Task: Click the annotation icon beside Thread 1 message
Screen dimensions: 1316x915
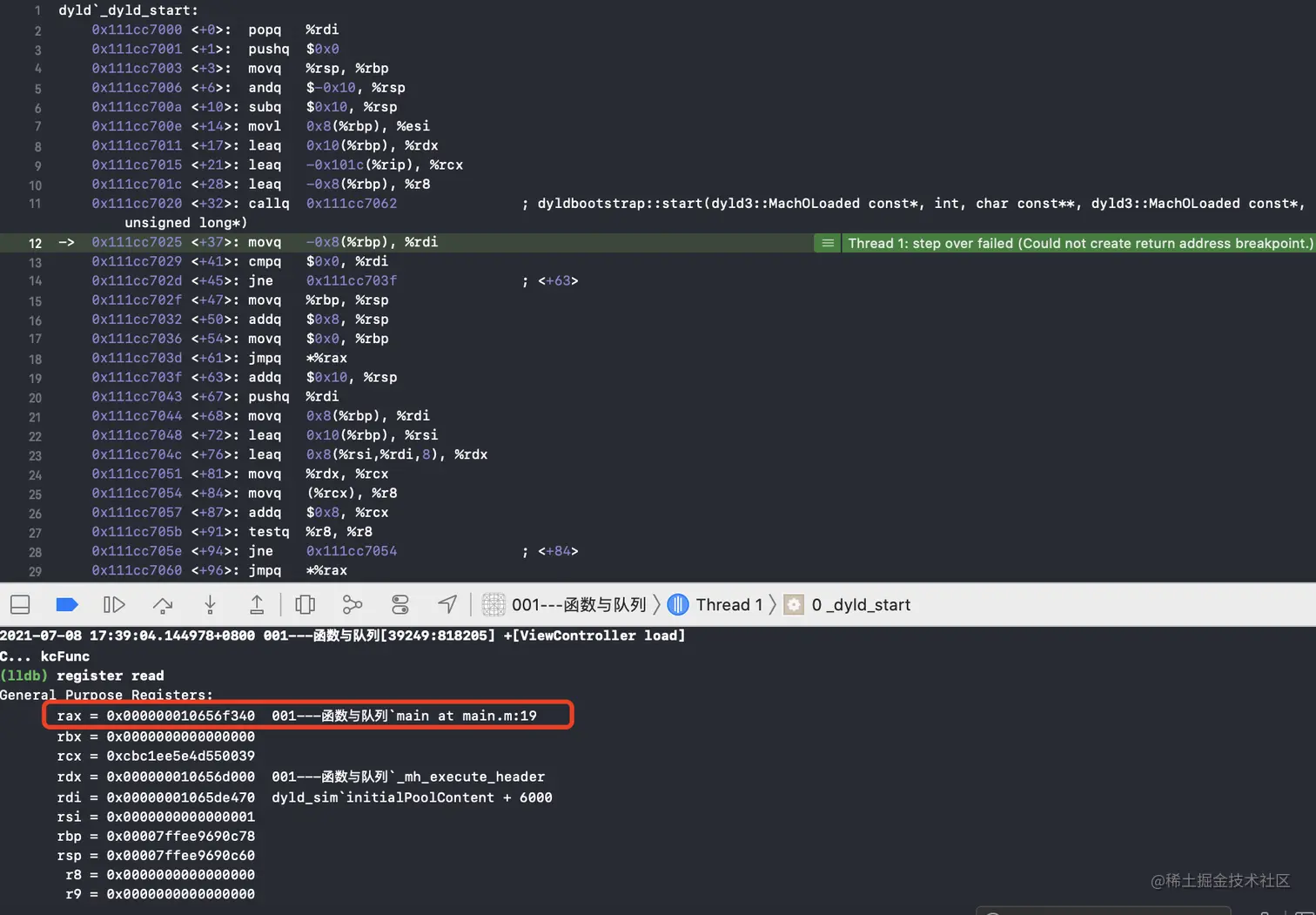Action: [828, 243]
